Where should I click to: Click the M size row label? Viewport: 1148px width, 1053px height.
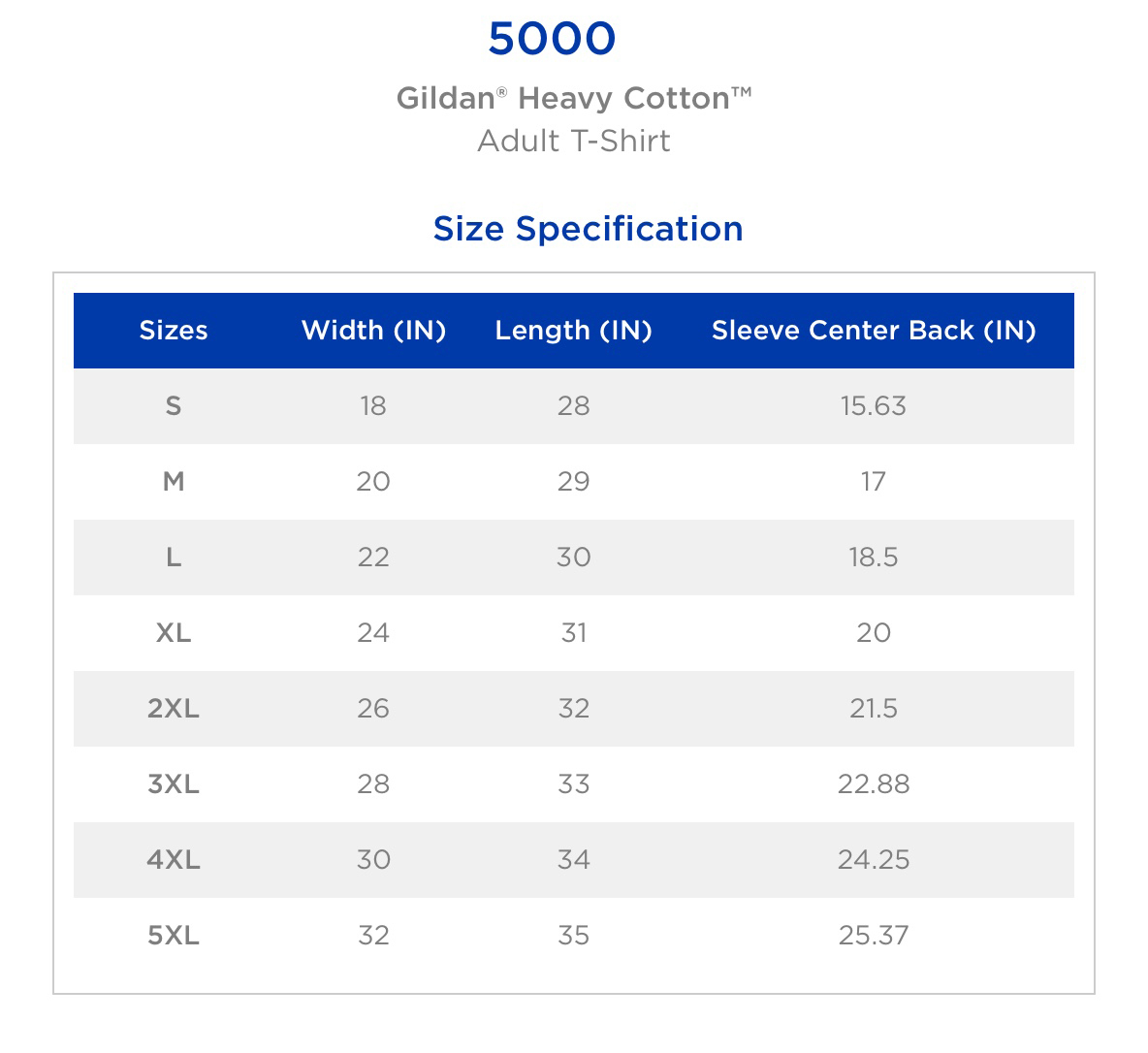pyautogui.click(x=174, y=481)
